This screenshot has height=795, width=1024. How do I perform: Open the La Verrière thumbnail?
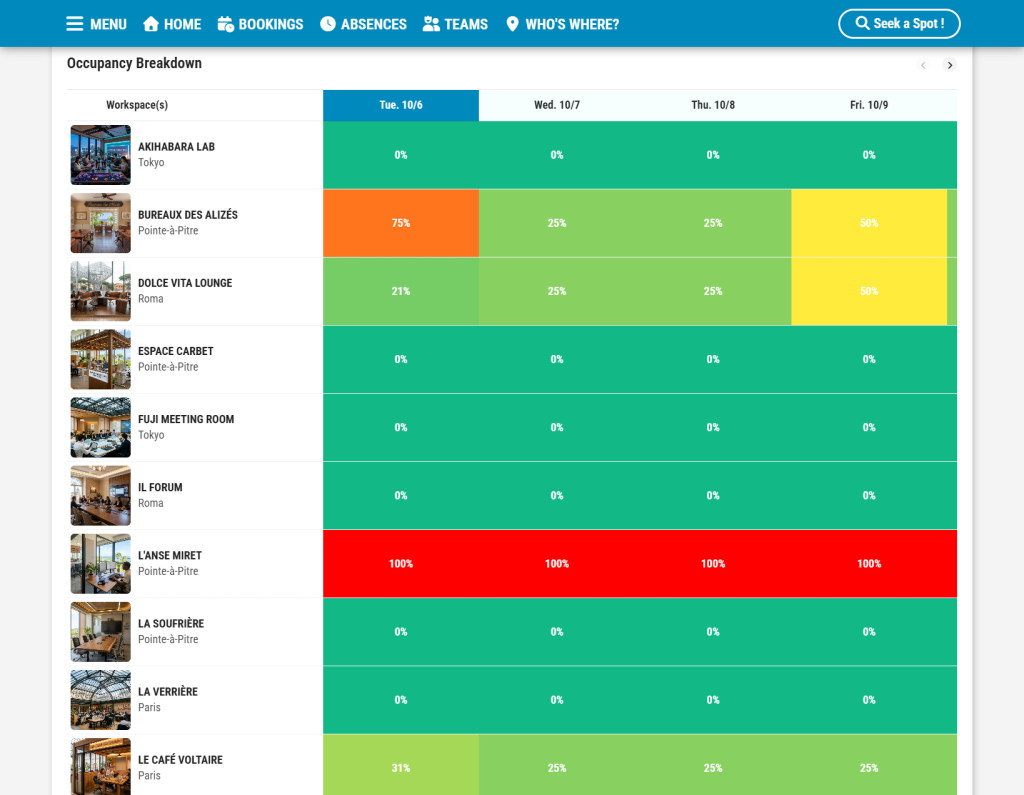pos(101,700)
